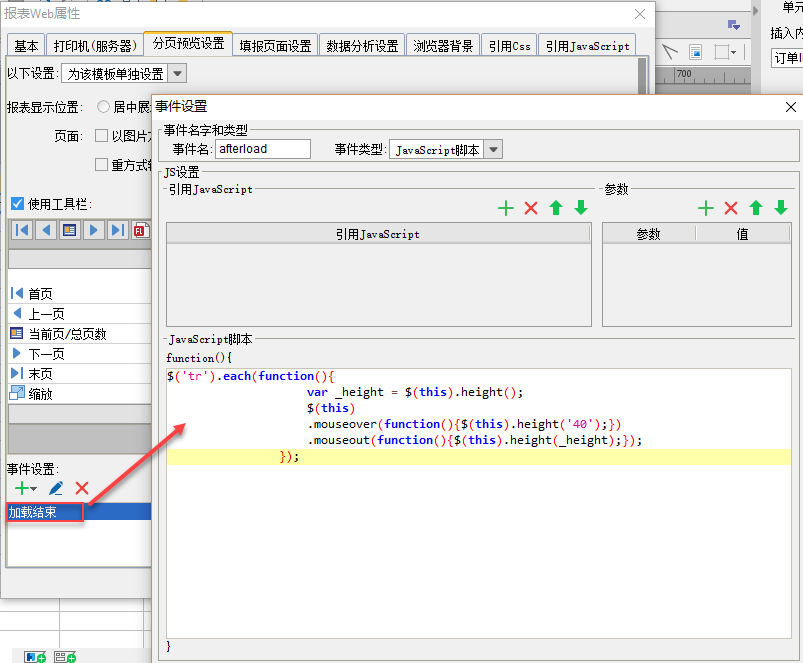Move parameter down with green arrow
803x663 pixels.
point(781,208)
